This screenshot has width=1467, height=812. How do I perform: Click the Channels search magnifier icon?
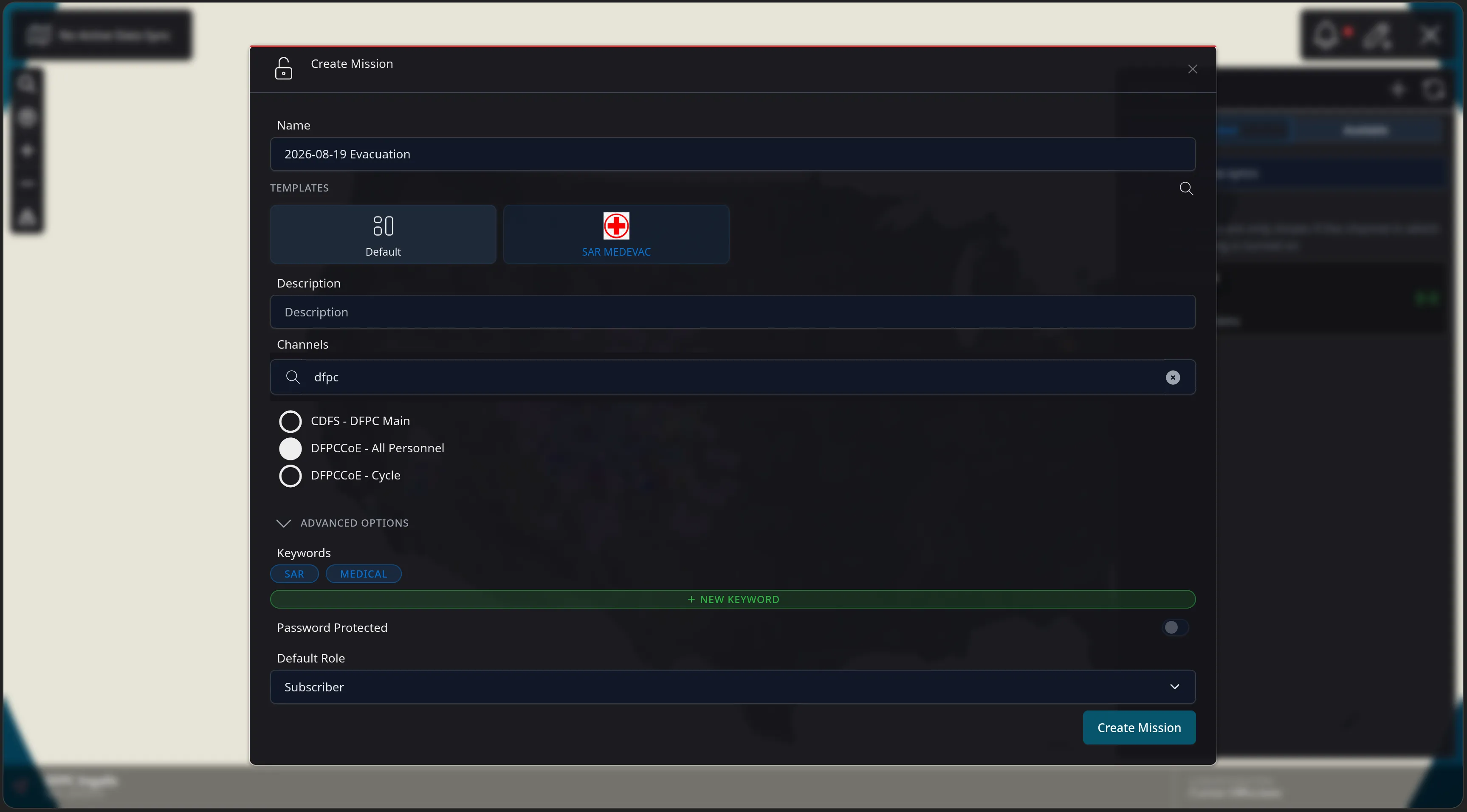[293, 377]
